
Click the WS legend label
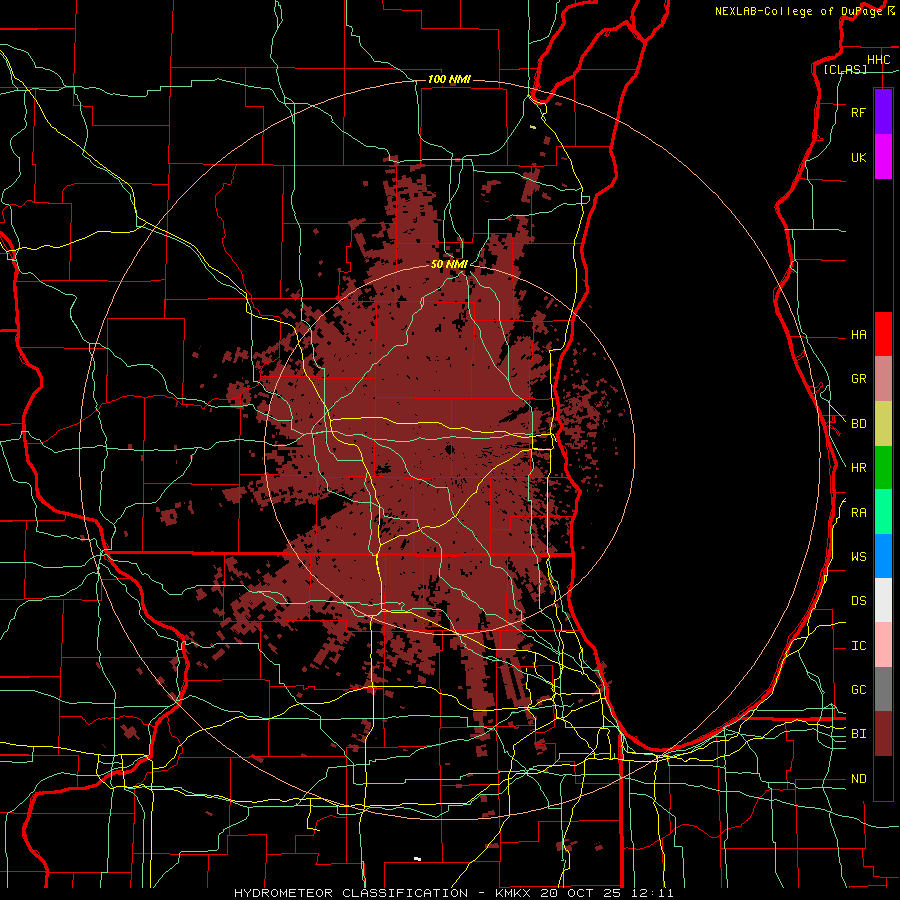click(858, 557)
